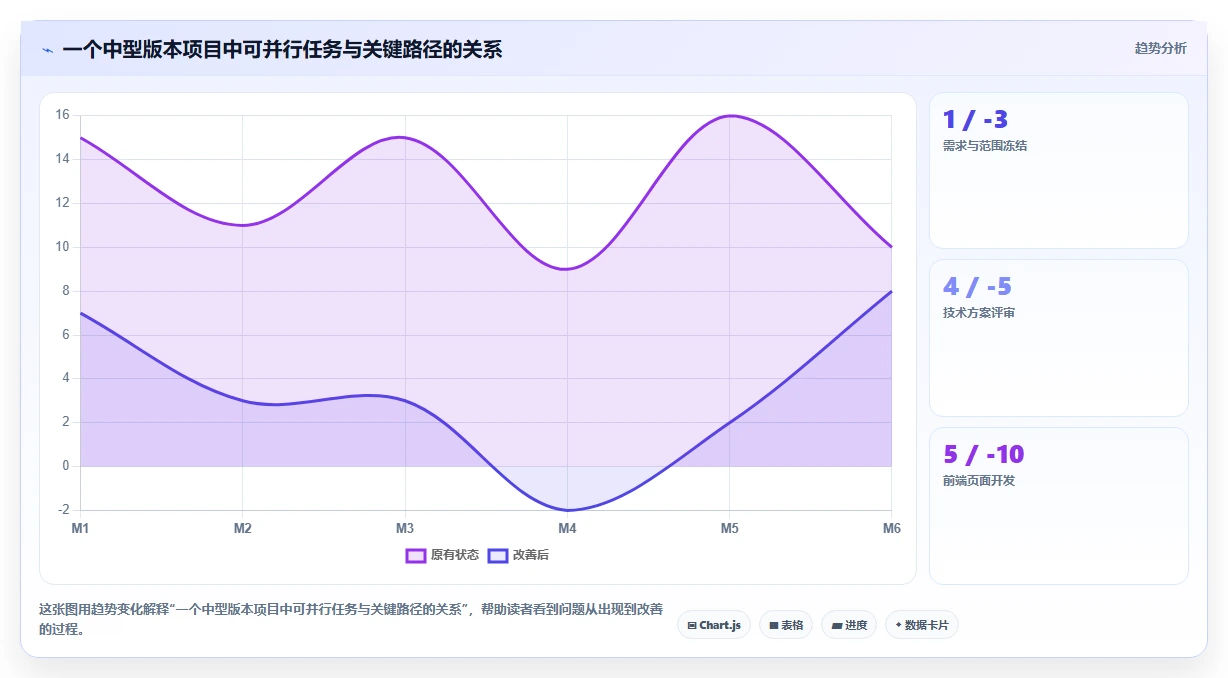Click the 16 y-axis label
Viewport: 1228px width, 678px height.
click(62, 115)
